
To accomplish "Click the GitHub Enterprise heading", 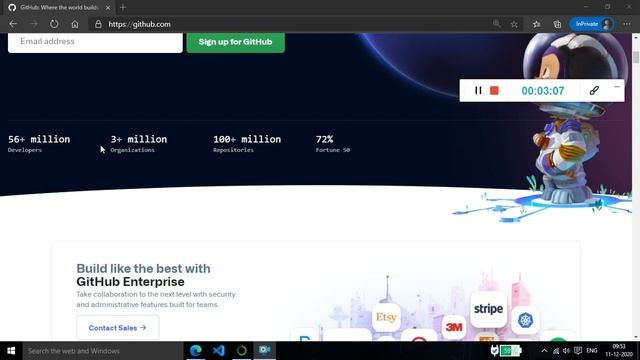I will click(130, 282).
